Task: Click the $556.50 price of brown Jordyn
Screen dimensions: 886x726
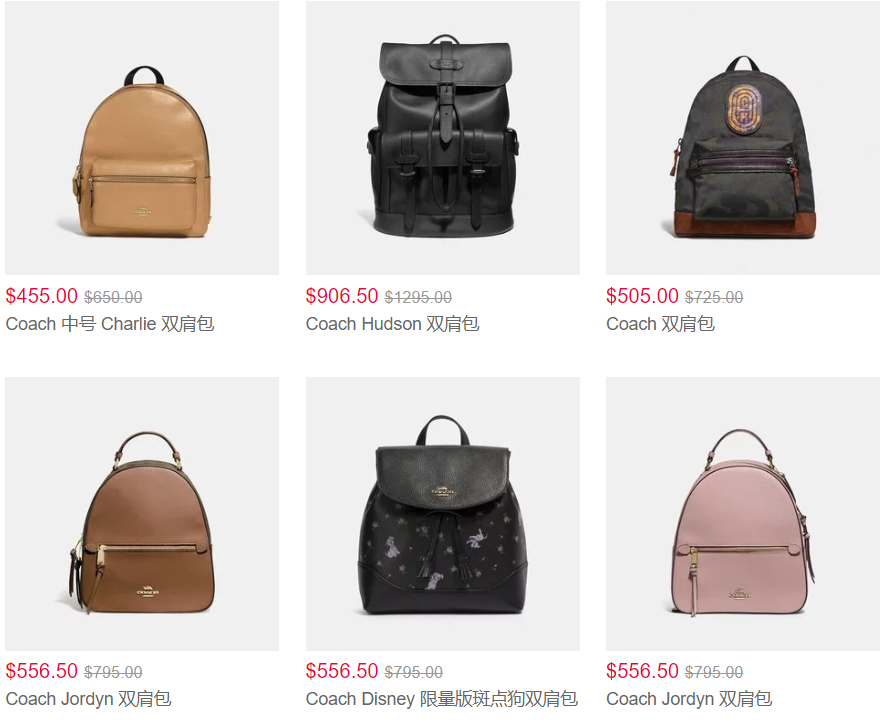Action: [x=41, y=671]
